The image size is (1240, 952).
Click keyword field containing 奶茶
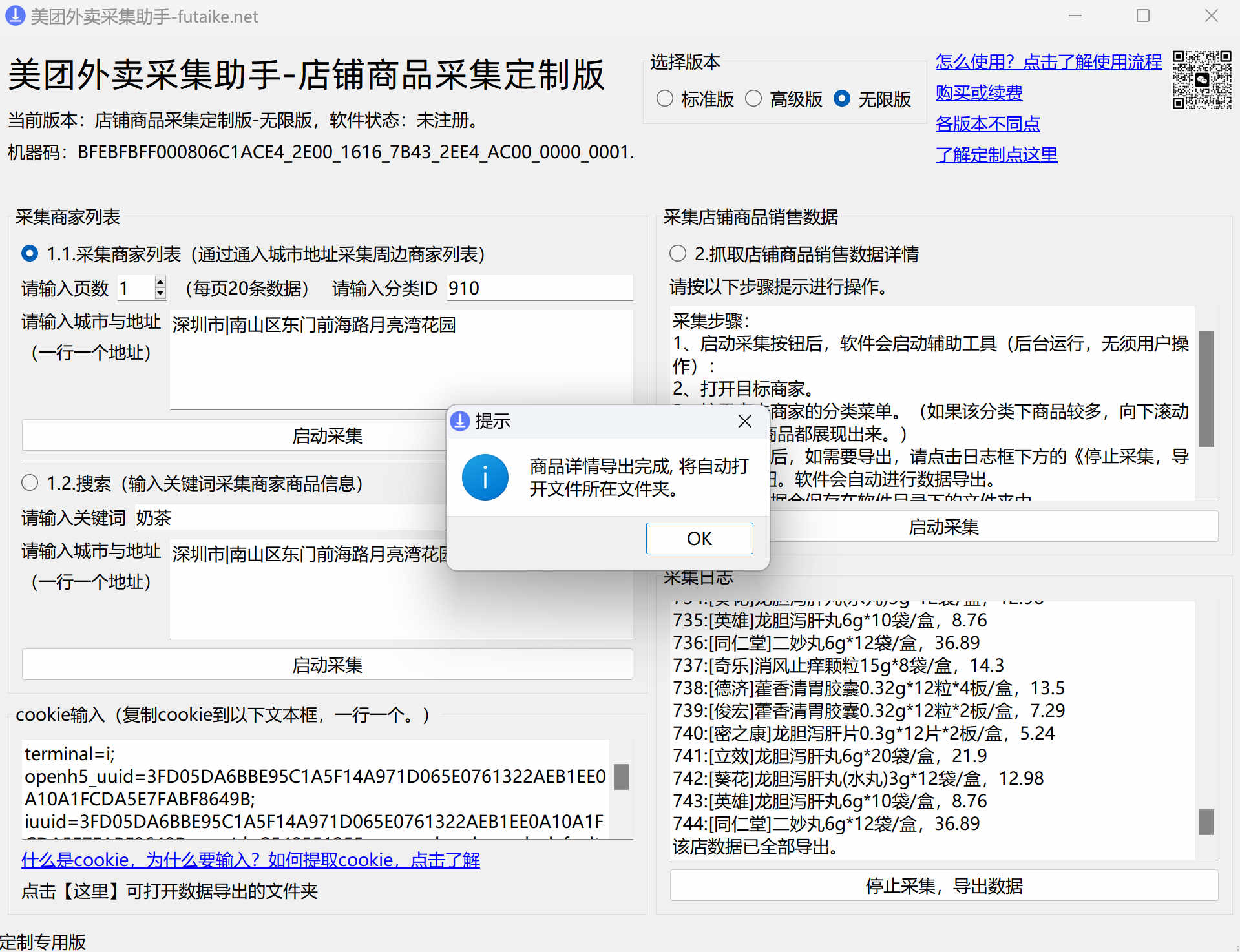[x=291, y=517]
